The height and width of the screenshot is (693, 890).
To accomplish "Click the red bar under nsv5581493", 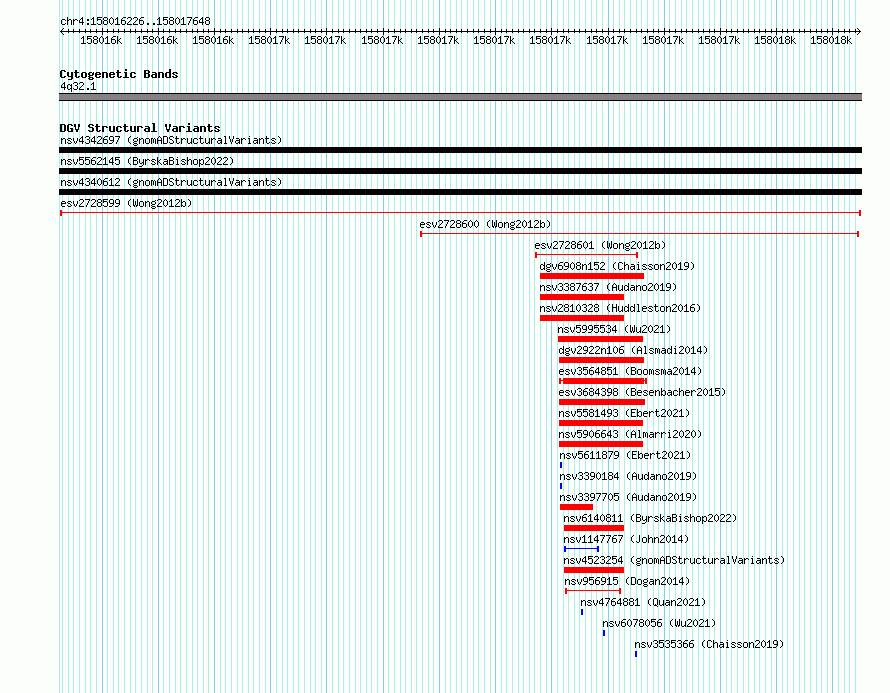I will coord(601,423).
